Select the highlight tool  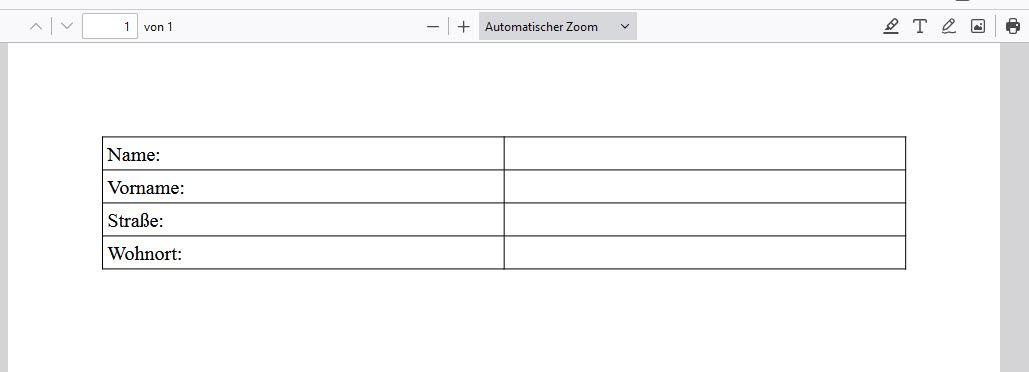[891, 27]
